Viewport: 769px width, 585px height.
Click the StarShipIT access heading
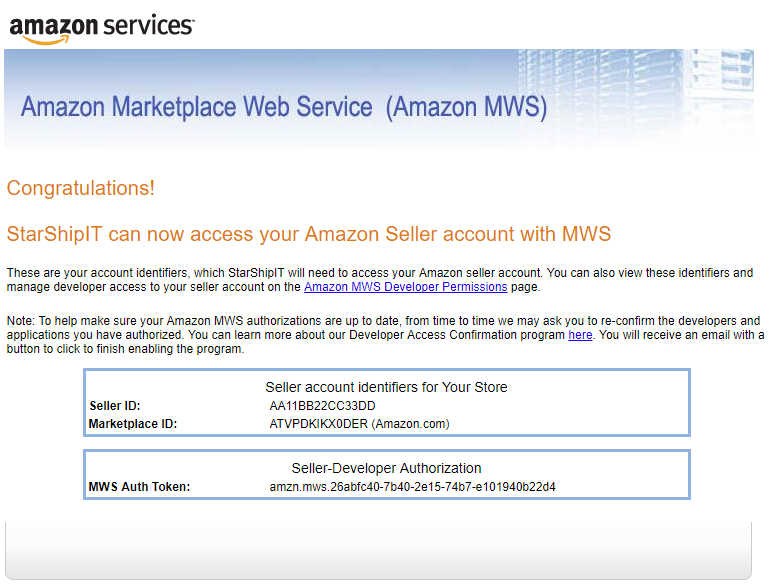click(309, 234)
